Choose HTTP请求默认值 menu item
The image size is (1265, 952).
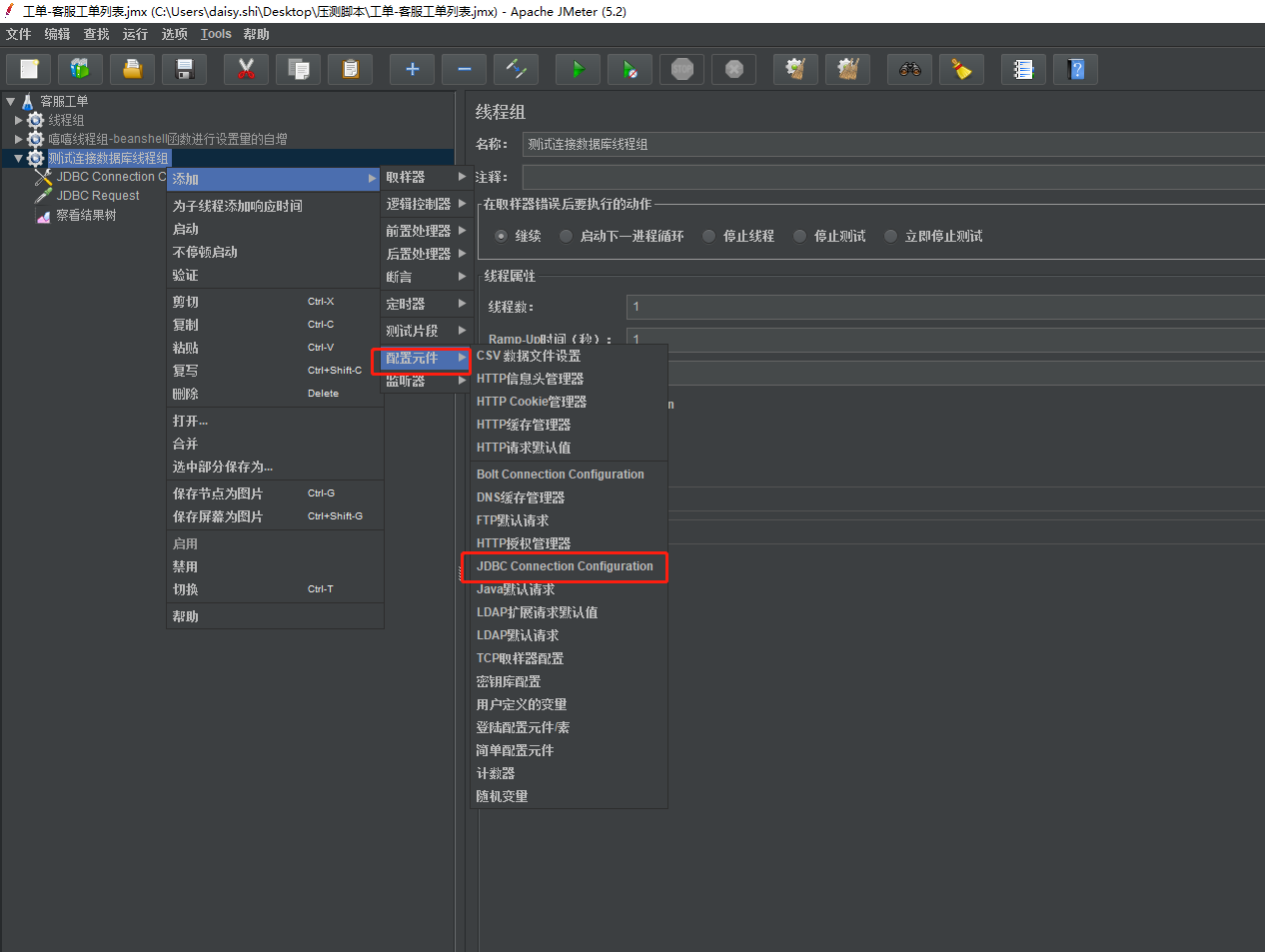tap(570, 448)
